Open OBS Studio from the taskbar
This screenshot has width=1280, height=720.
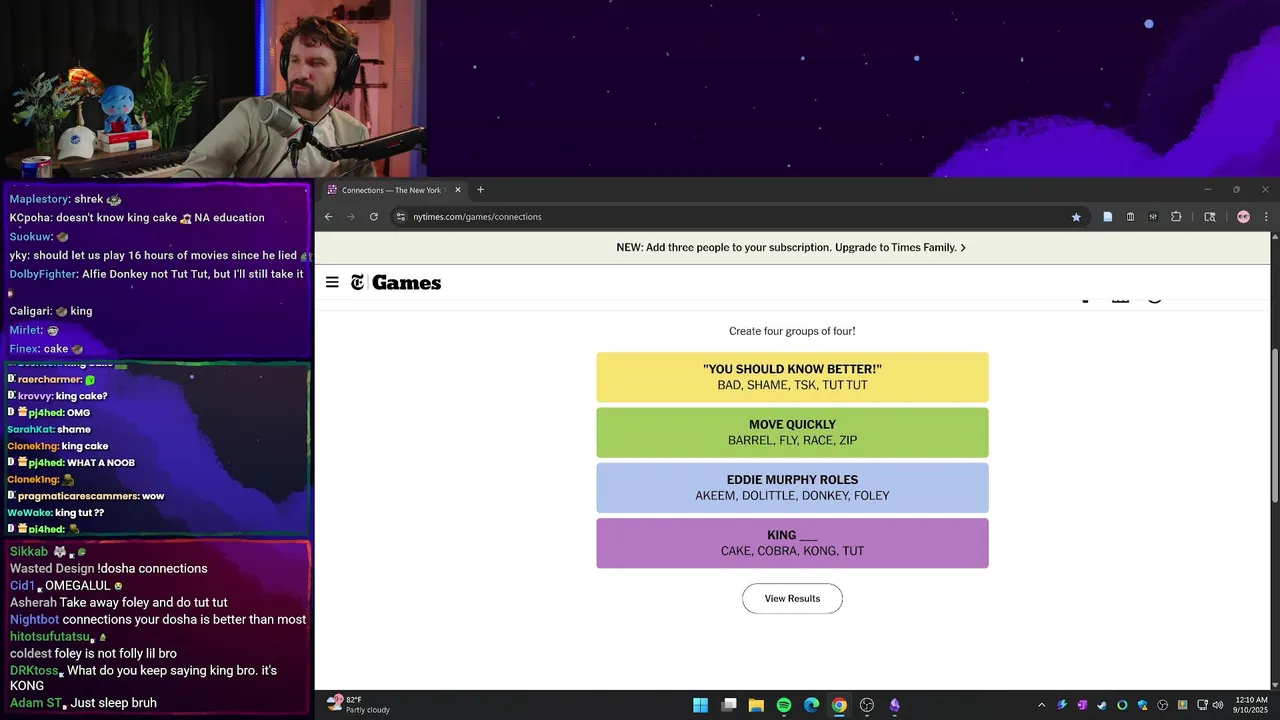[x=867, y=705]
